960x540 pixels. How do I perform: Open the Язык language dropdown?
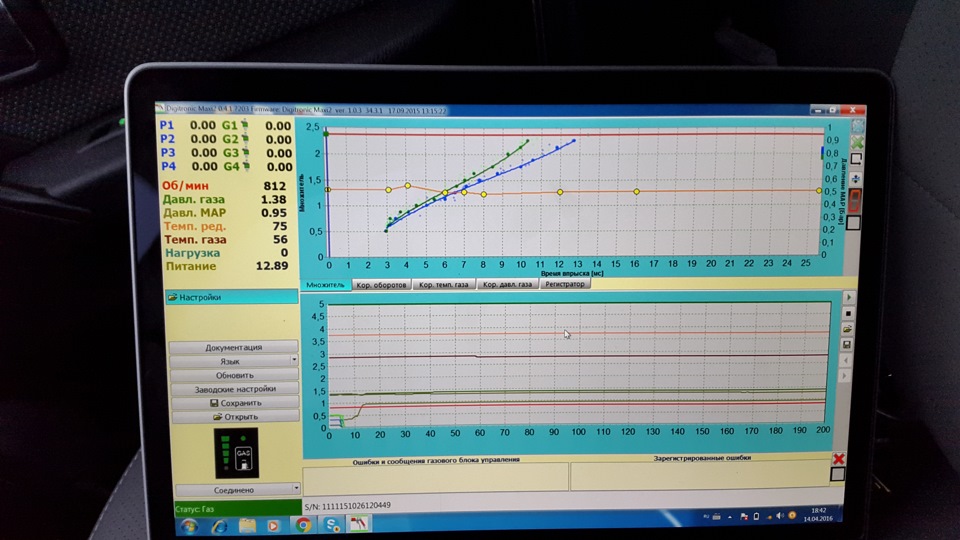(234, 361)
